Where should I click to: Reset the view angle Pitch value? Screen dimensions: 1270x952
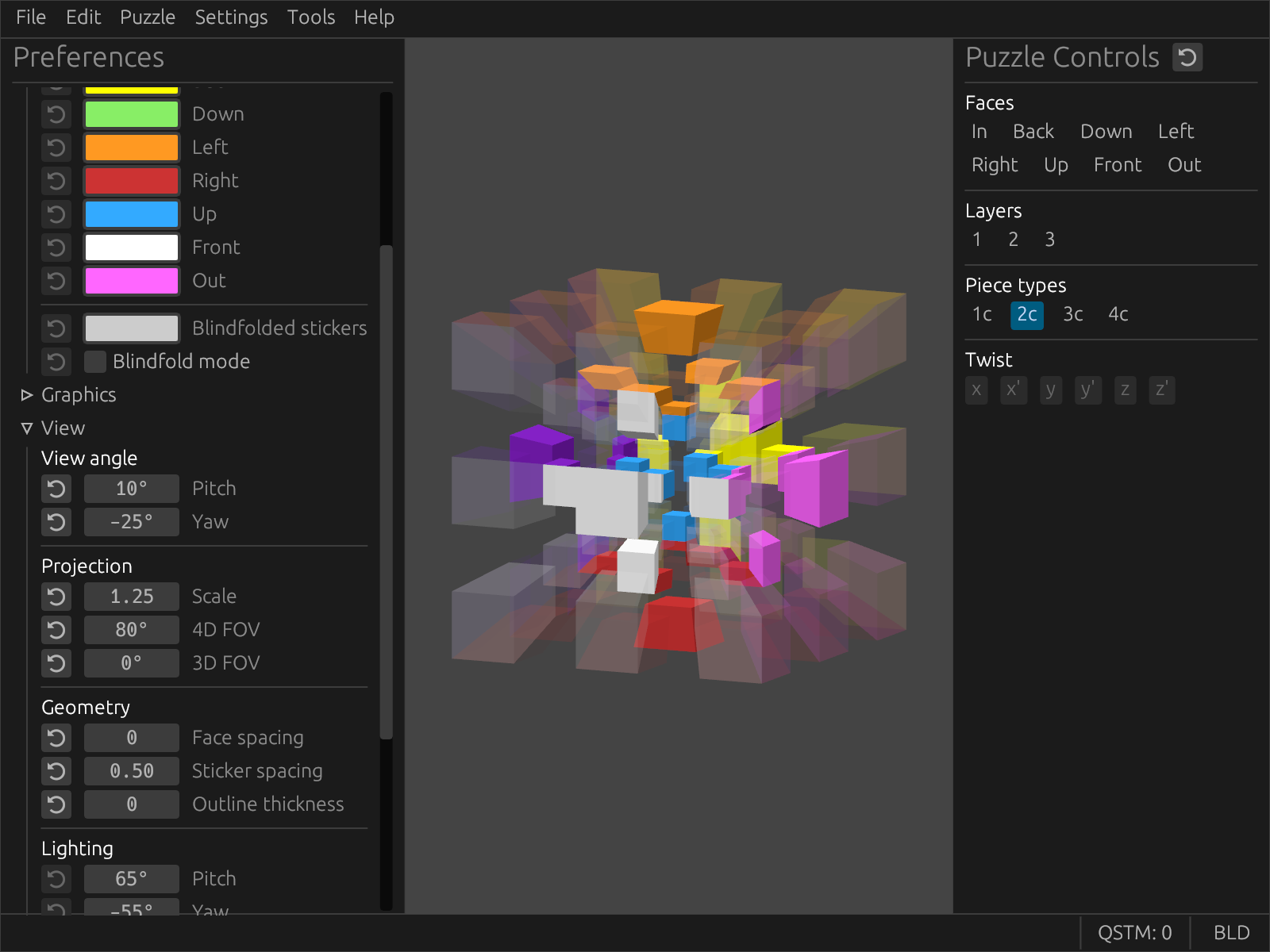click(x=56, y=489)
